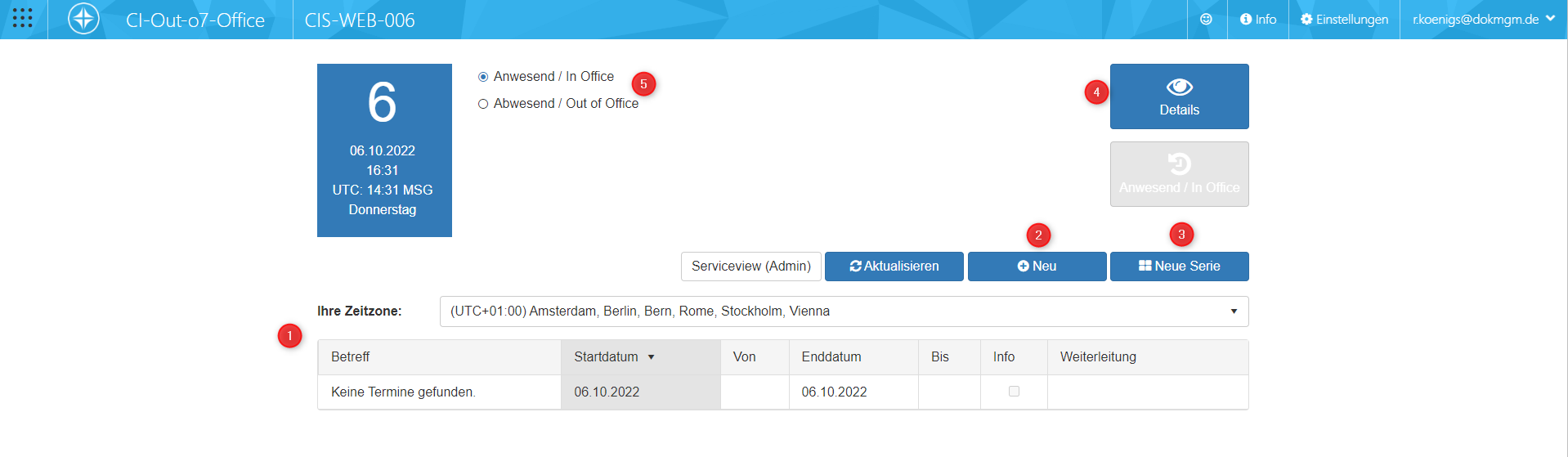Screen dimensions: 1568x457
Task: Select Abwesend / Out of Office option
Action: point(483,104)
